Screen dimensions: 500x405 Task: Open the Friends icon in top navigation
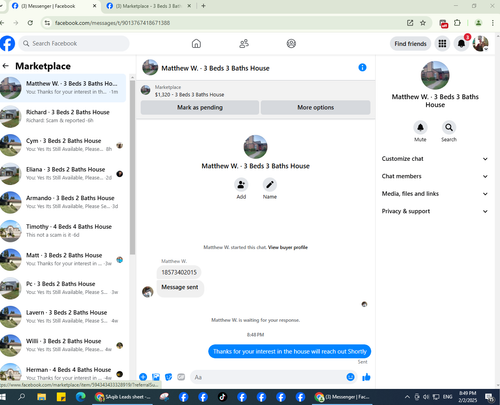point(244,43)
